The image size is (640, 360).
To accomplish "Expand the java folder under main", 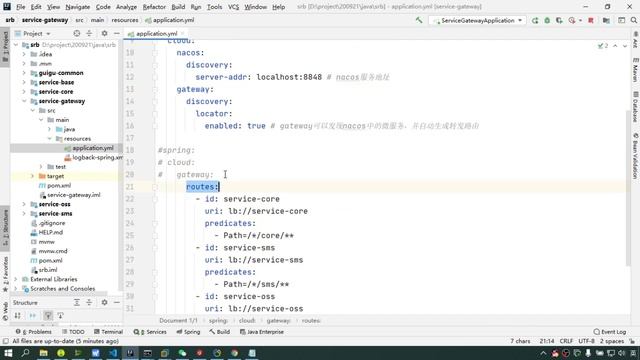I will click(49, 129).
